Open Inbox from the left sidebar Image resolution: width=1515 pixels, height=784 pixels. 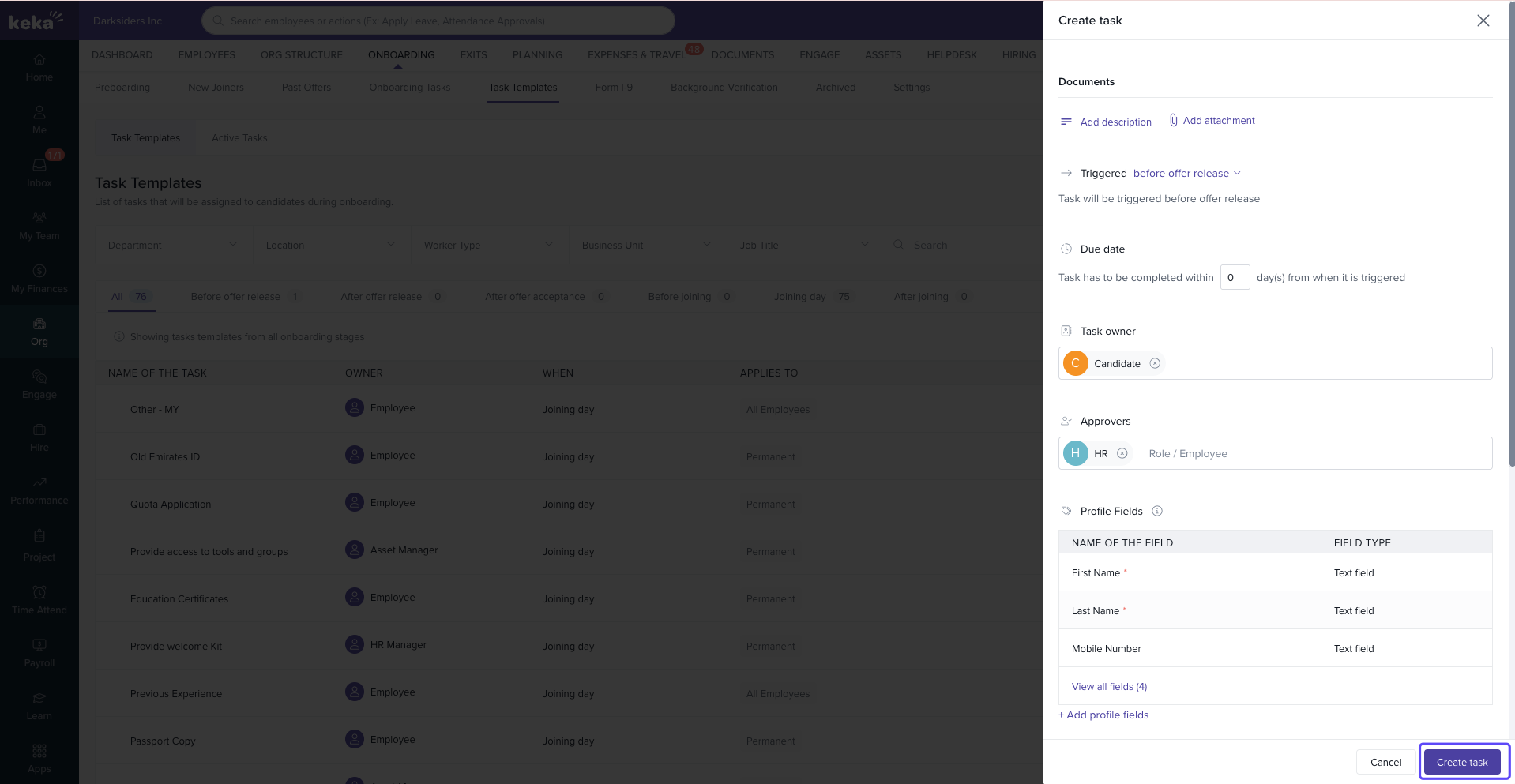(x=39, y=172)
